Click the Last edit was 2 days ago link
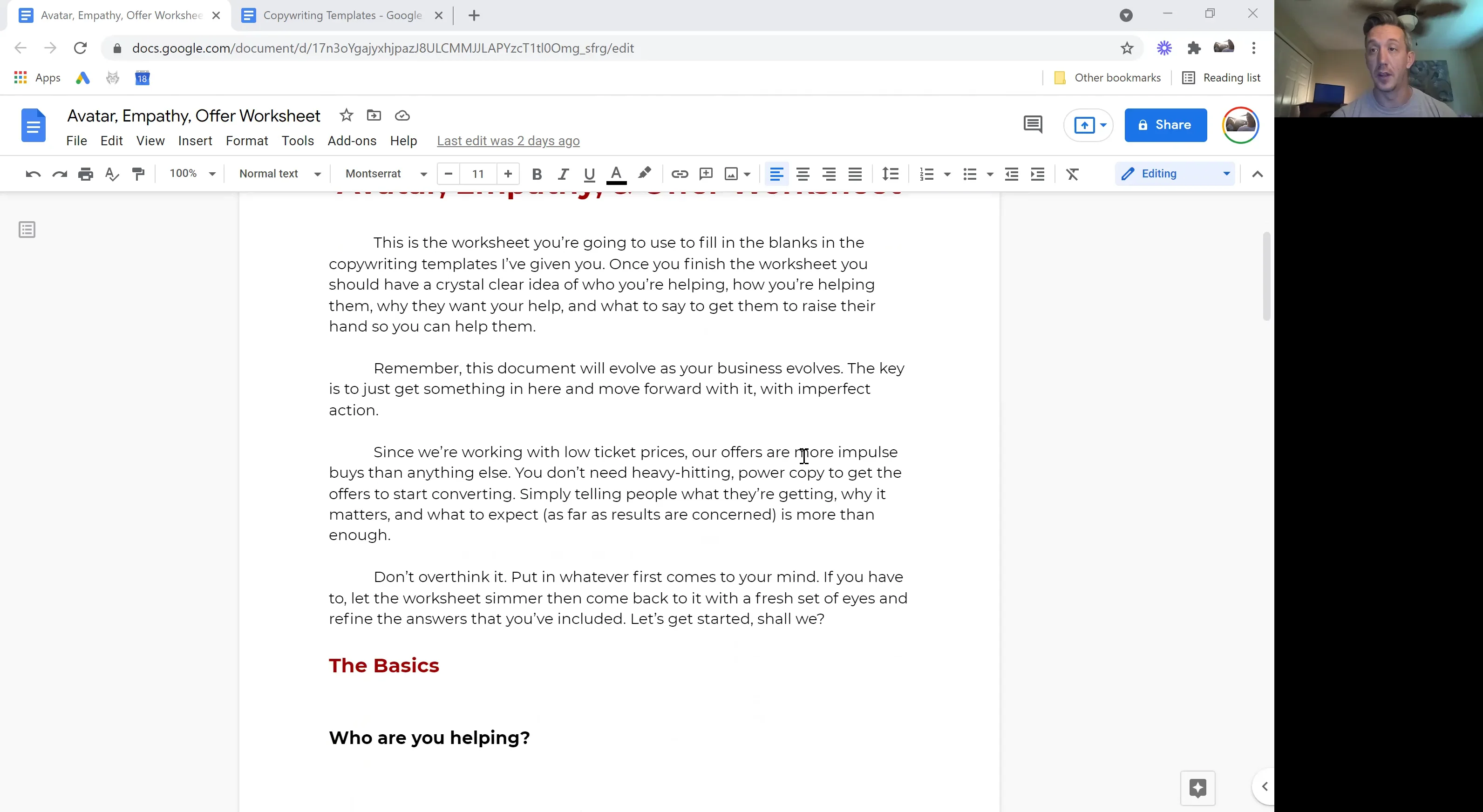 pyautogui.click(x=508, y=141)
